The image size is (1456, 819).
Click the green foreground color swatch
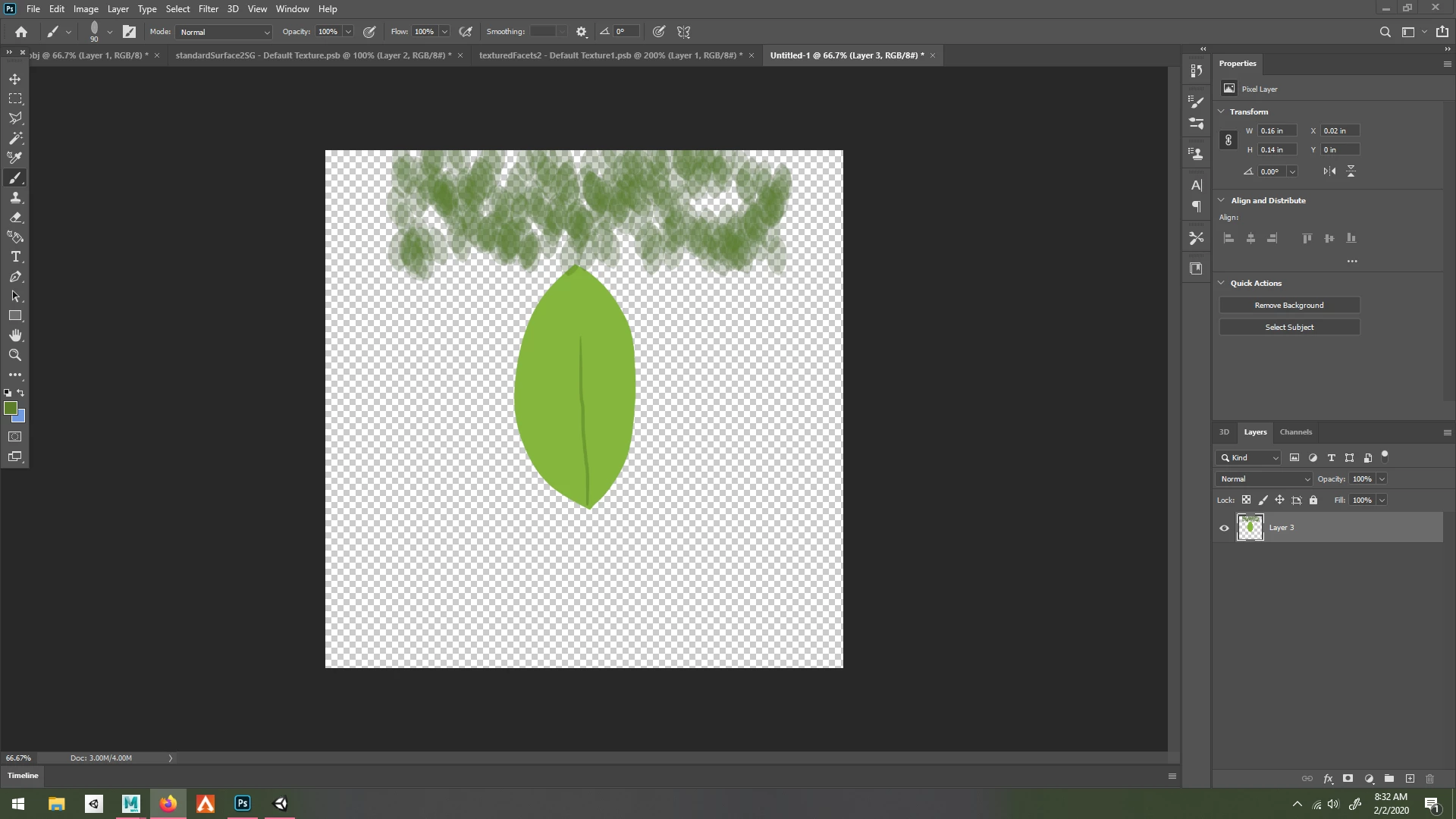click(10, 409)
